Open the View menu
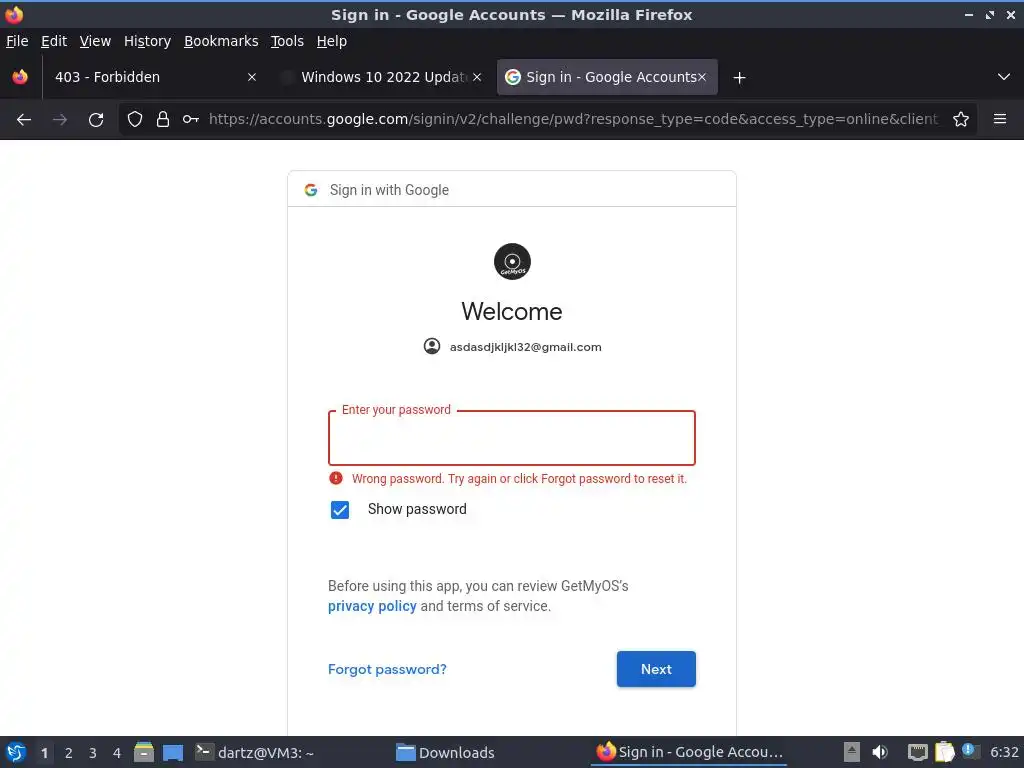Image resolution: width=1024 pixels, height=768 pixels. point(95,41)
